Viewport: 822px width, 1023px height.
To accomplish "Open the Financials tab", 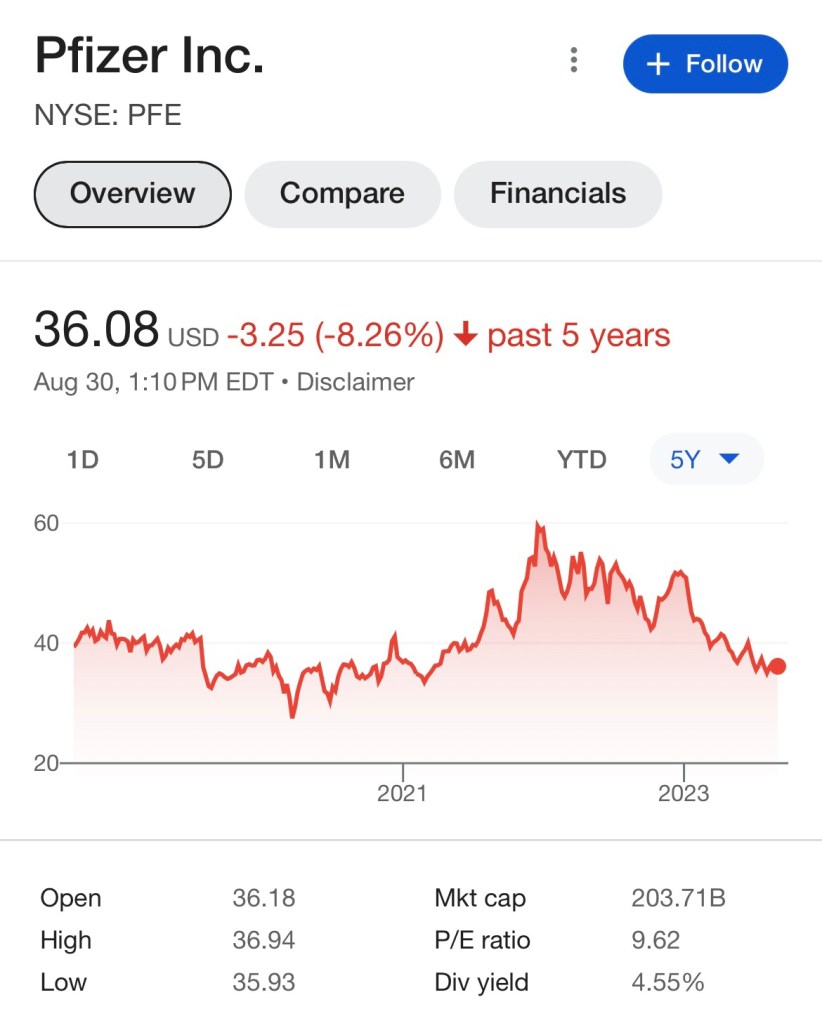I will (x=557, y=193).
